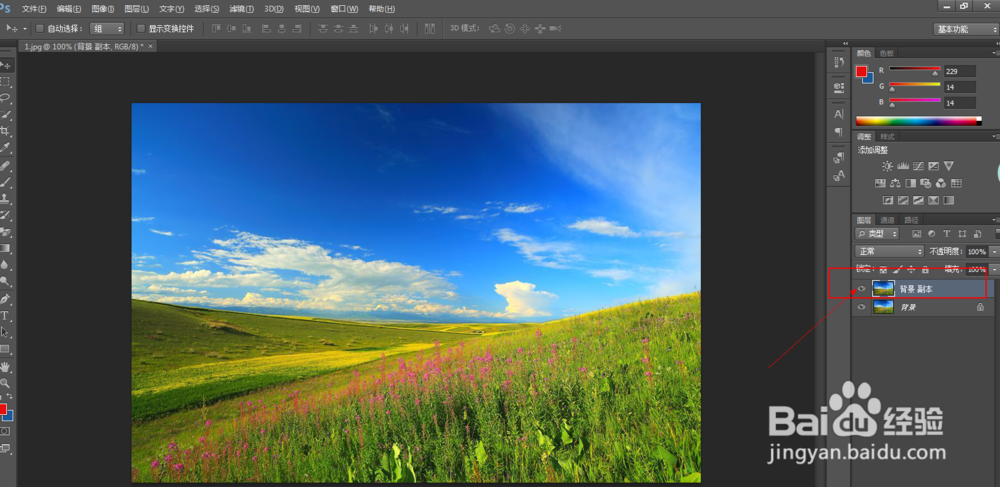The height and width of the screenshot is (487, 1000).
Task: Click the color spectrum ramp
Action: [x=918, y=121]
